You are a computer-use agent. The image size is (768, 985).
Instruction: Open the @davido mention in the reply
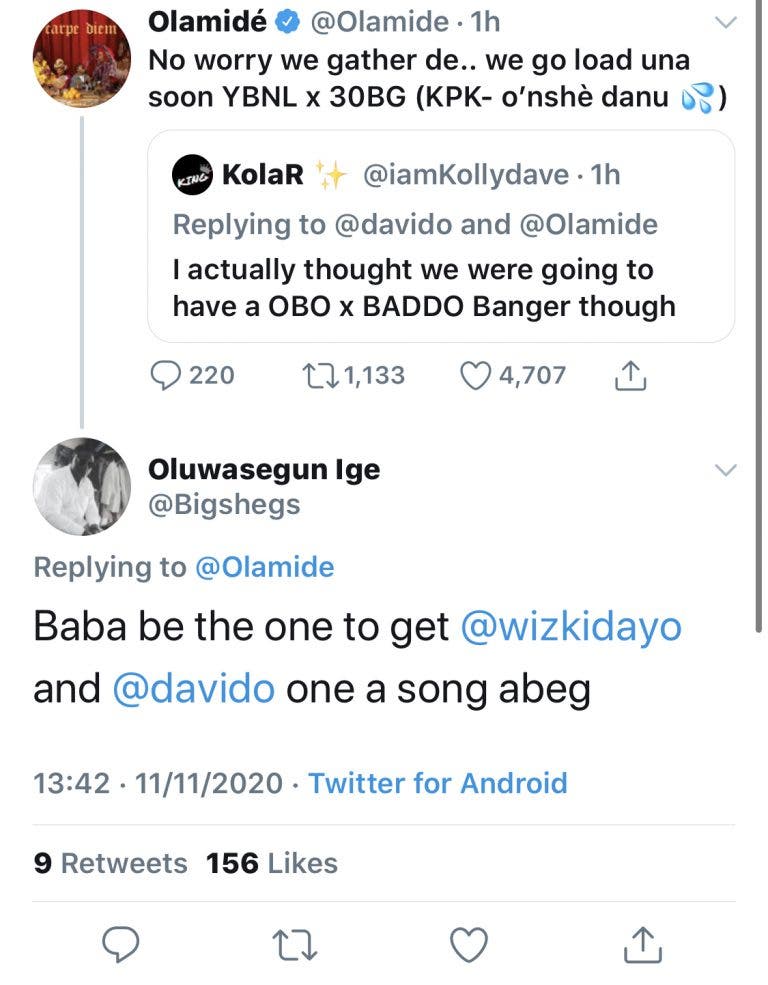(194, 689)
